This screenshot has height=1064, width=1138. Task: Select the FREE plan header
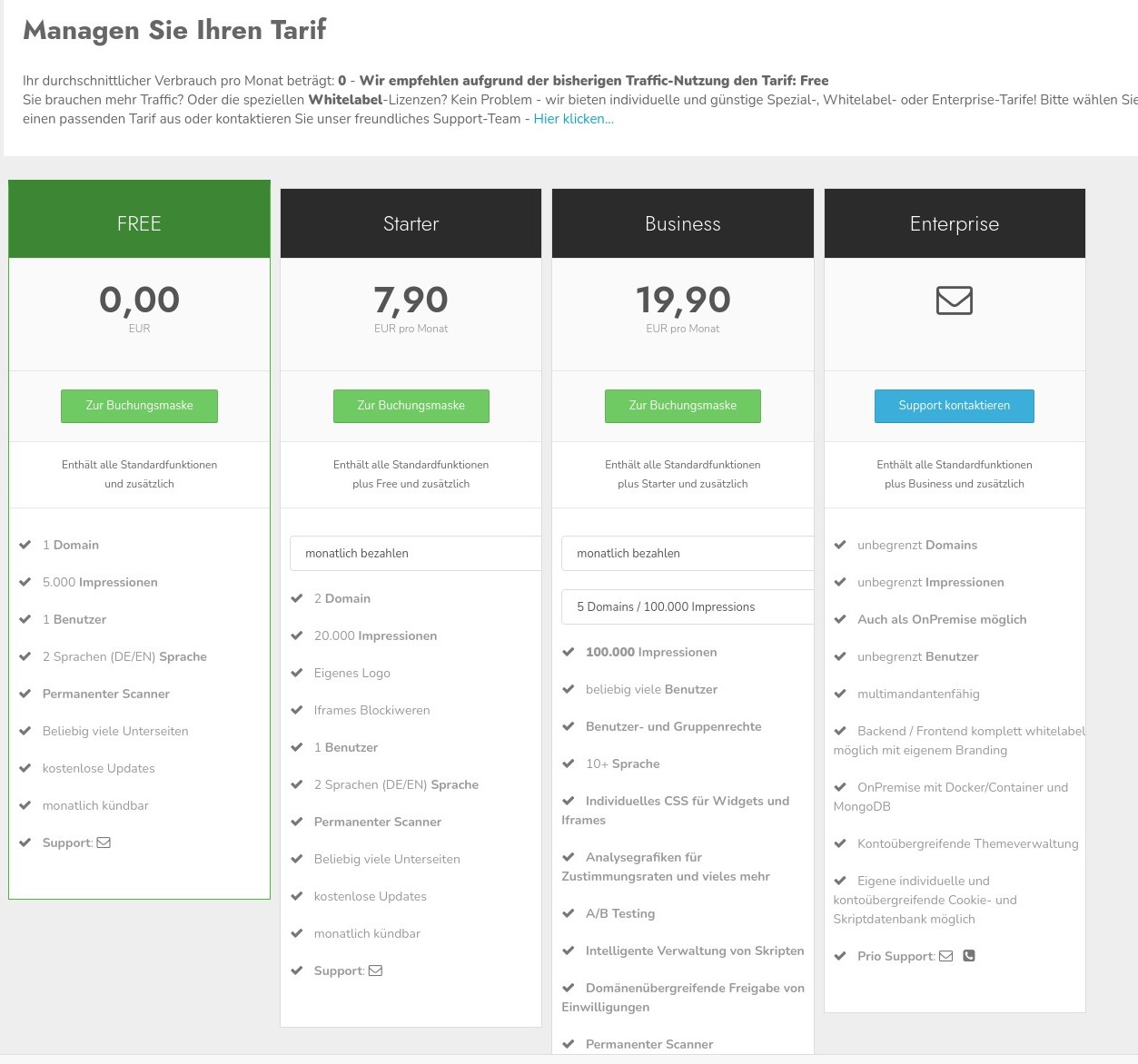[x=139, y=223]
